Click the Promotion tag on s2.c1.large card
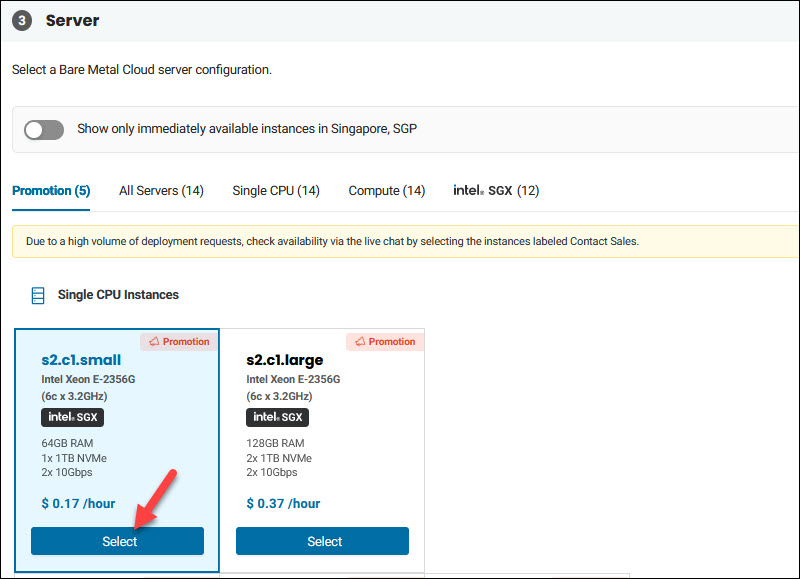 point(385,342)
